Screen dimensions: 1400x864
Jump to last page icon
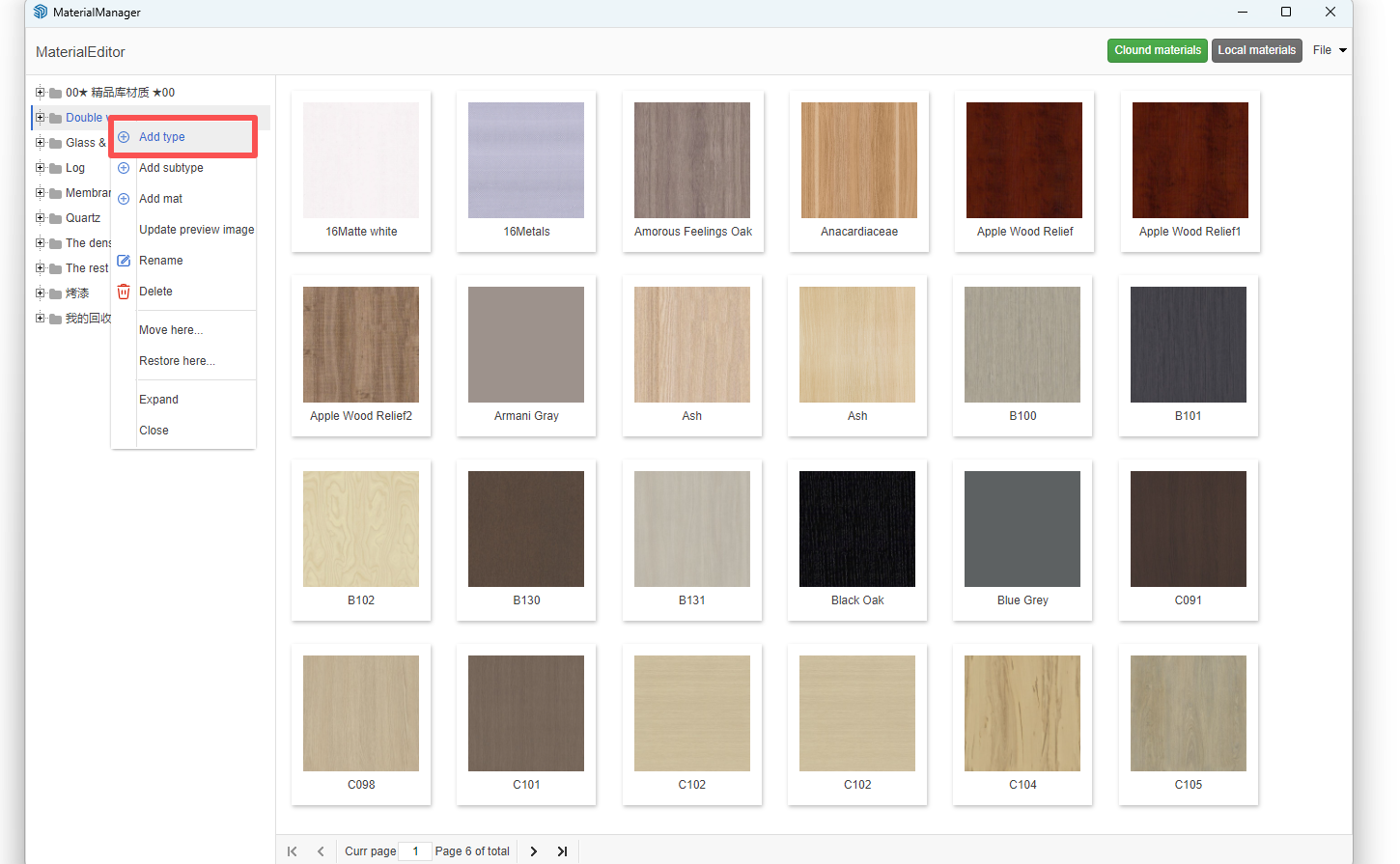(562, 851)
